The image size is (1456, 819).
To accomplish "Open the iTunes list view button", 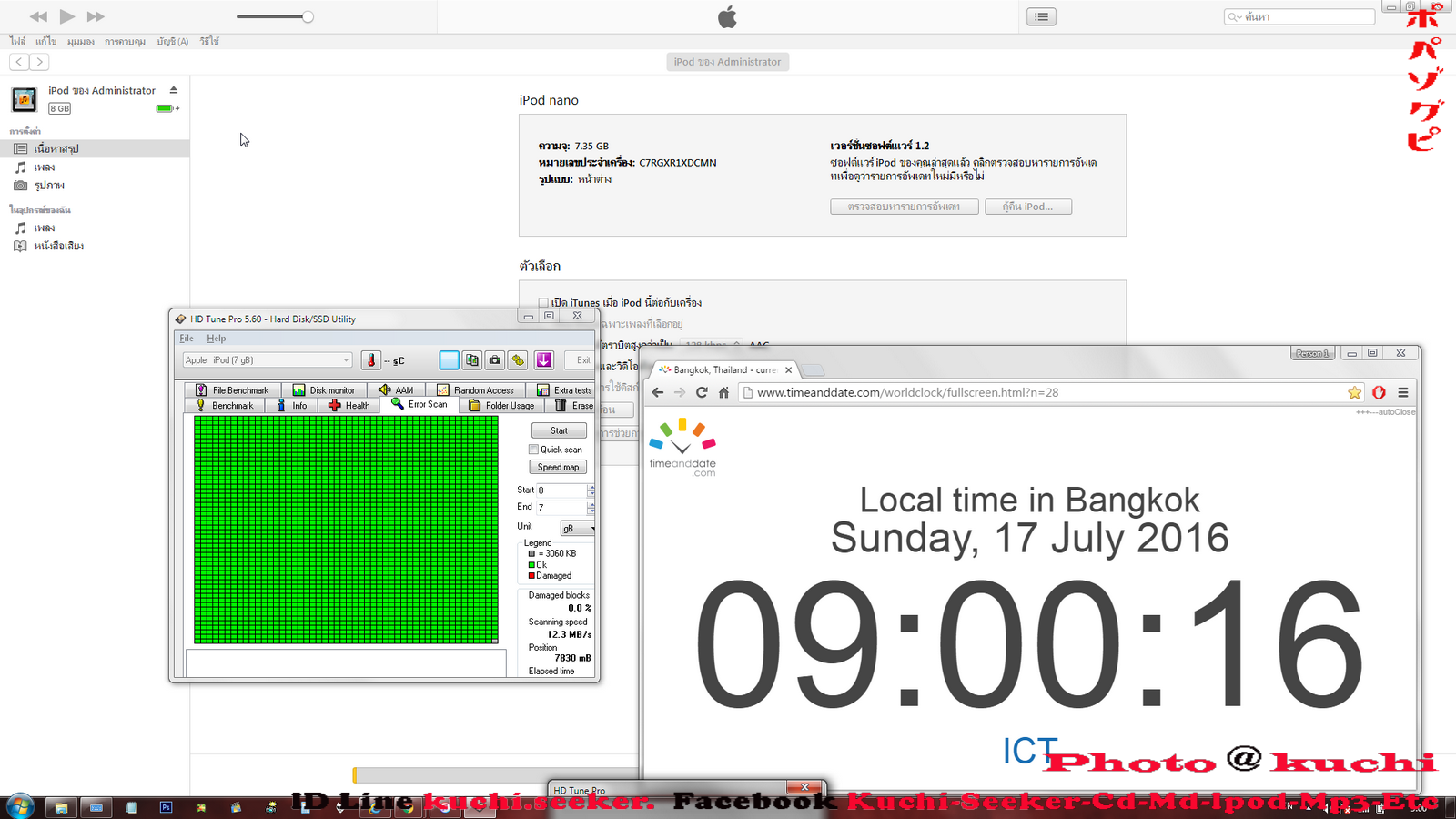I will click(1041, 16).
